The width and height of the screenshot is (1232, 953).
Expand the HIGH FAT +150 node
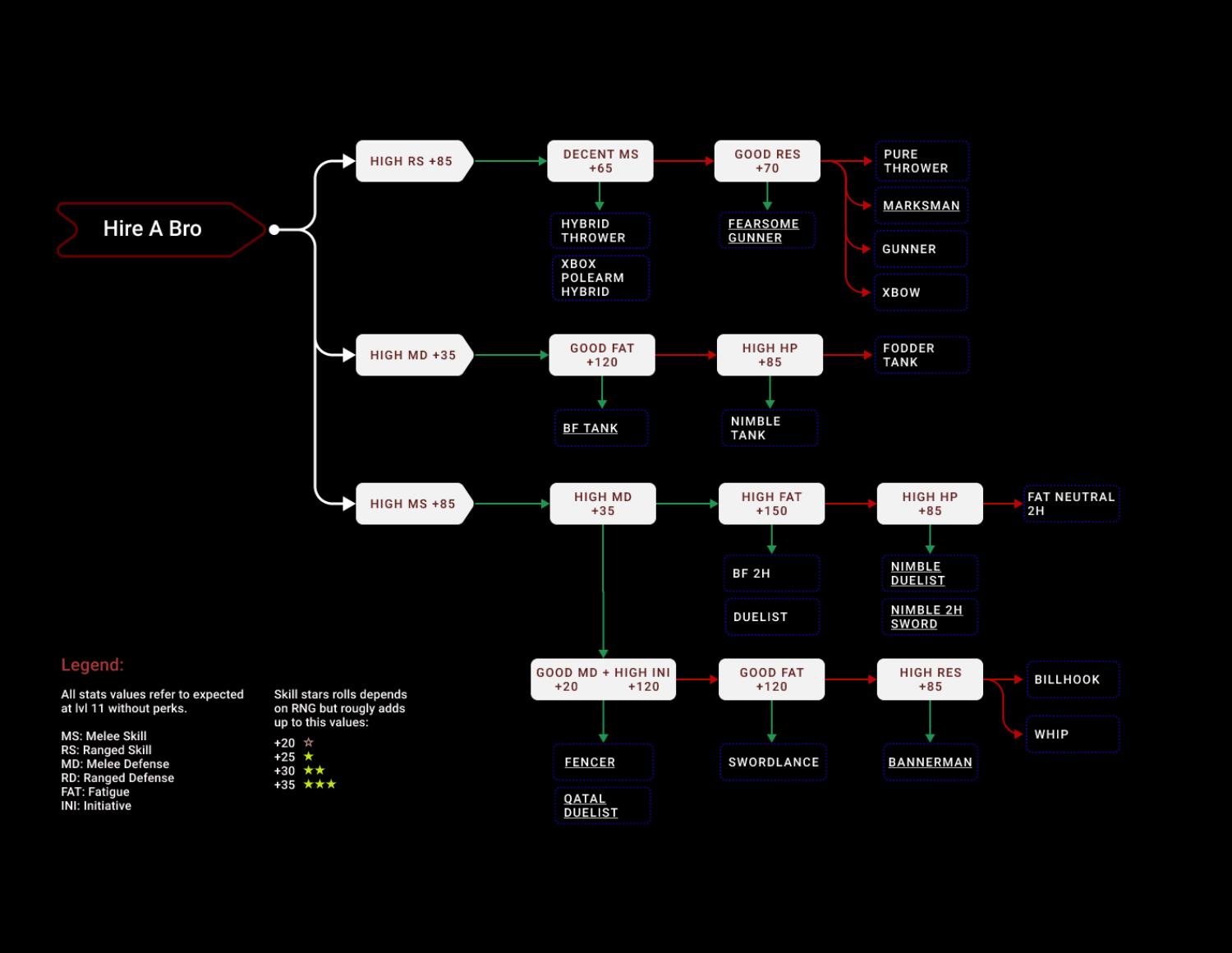(770, 504)
